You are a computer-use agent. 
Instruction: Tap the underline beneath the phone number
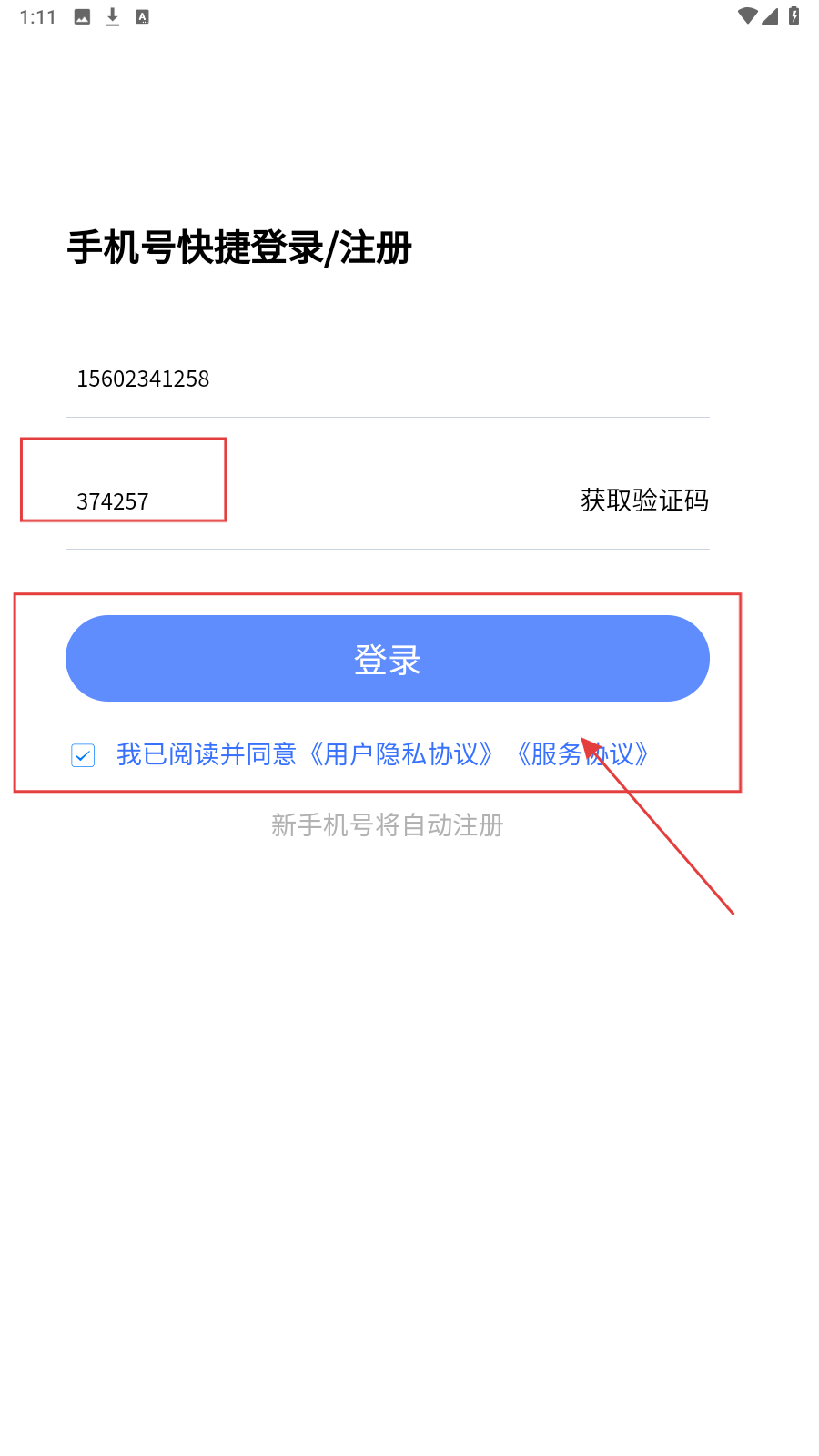tap(388, 418)
